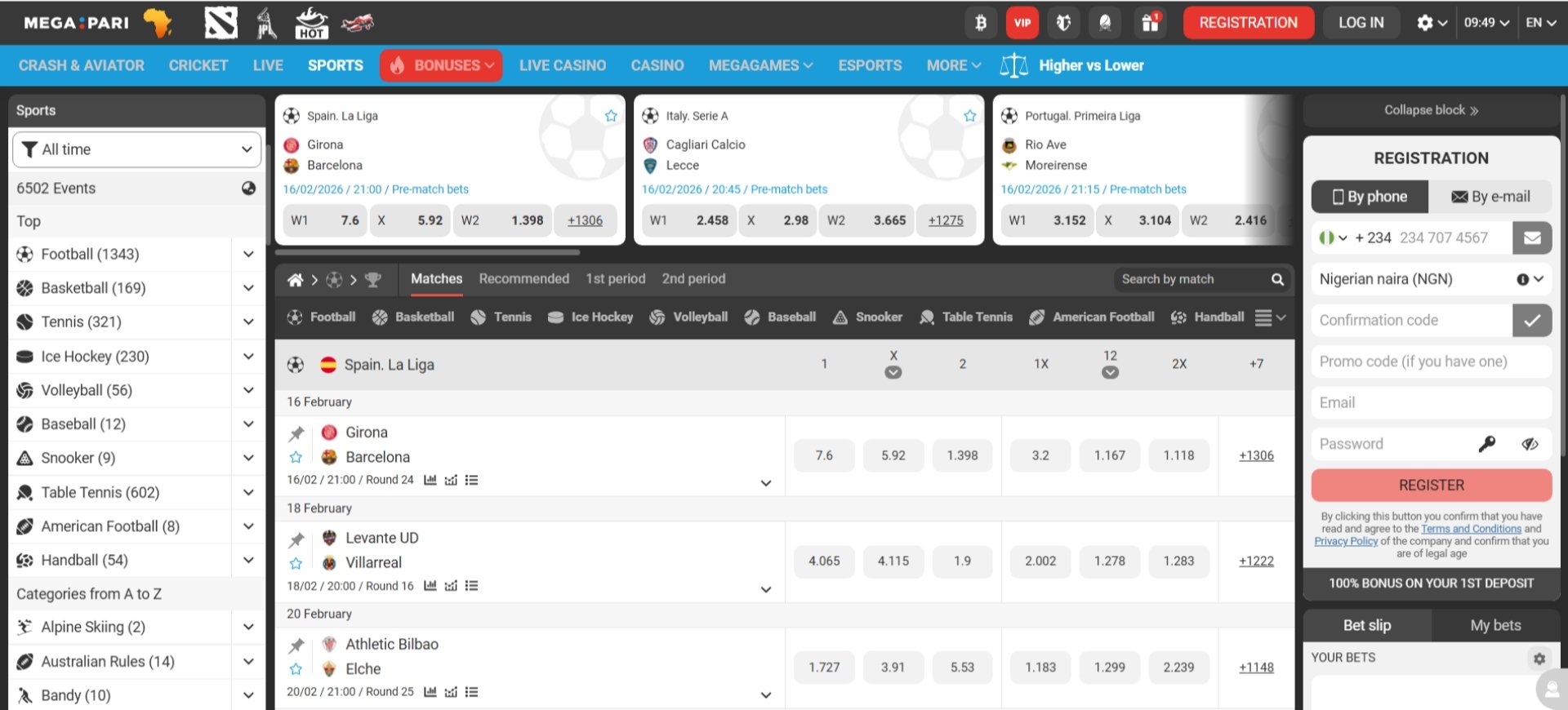Click the magnifier in Search by match

[x=1277, y=279]
